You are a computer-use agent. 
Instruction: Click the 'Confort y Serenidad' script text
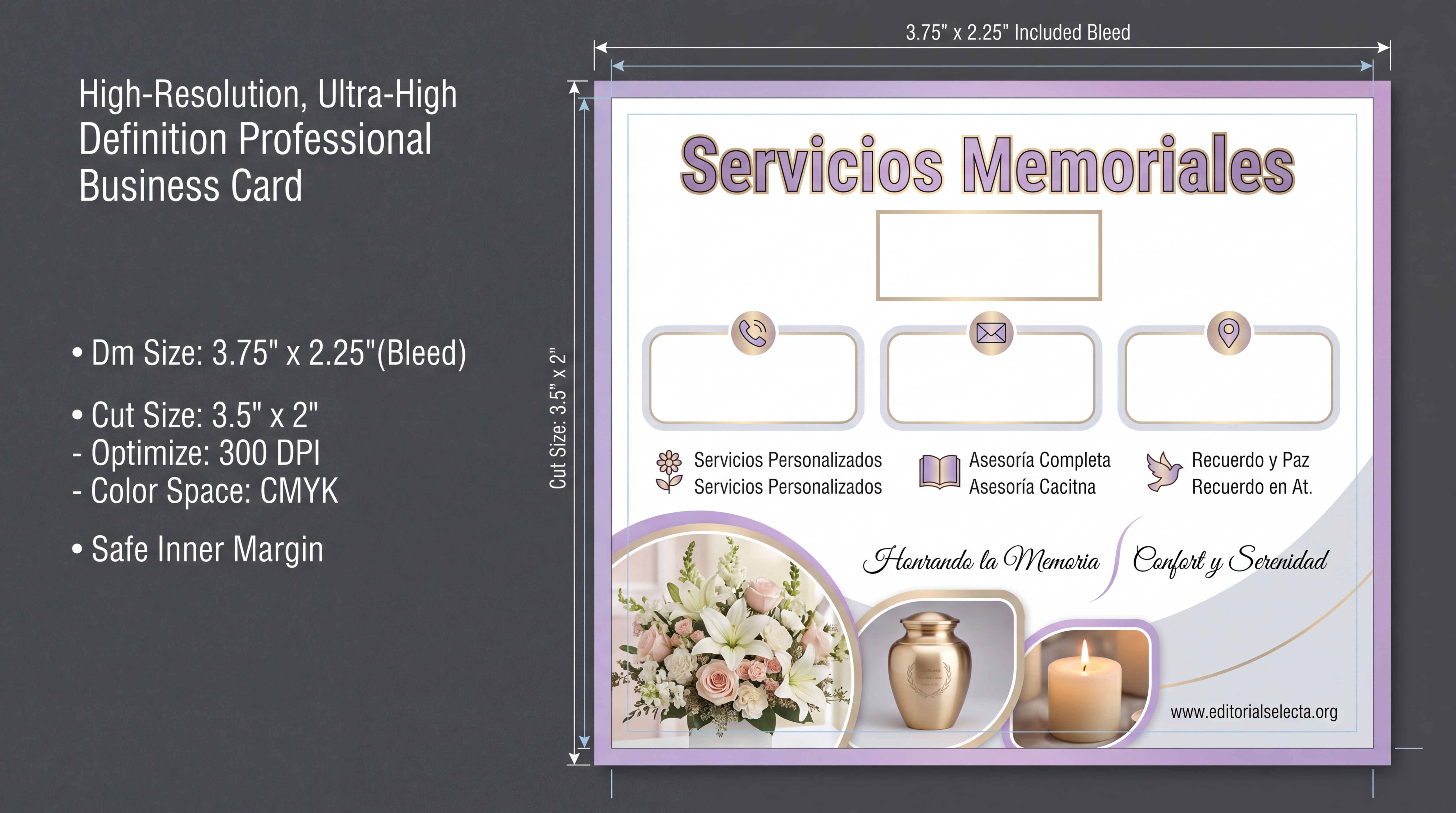pos(1230,561)
